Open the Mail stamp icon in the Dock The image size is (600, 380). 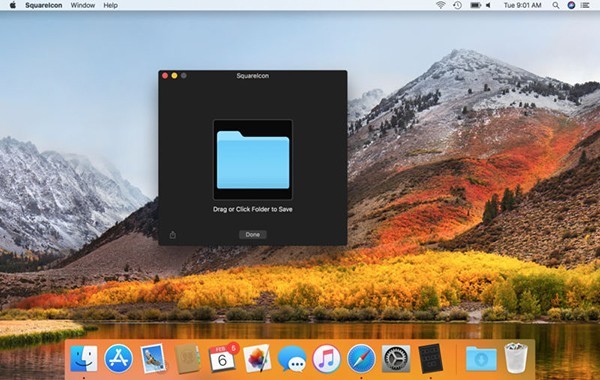point(153,359)
